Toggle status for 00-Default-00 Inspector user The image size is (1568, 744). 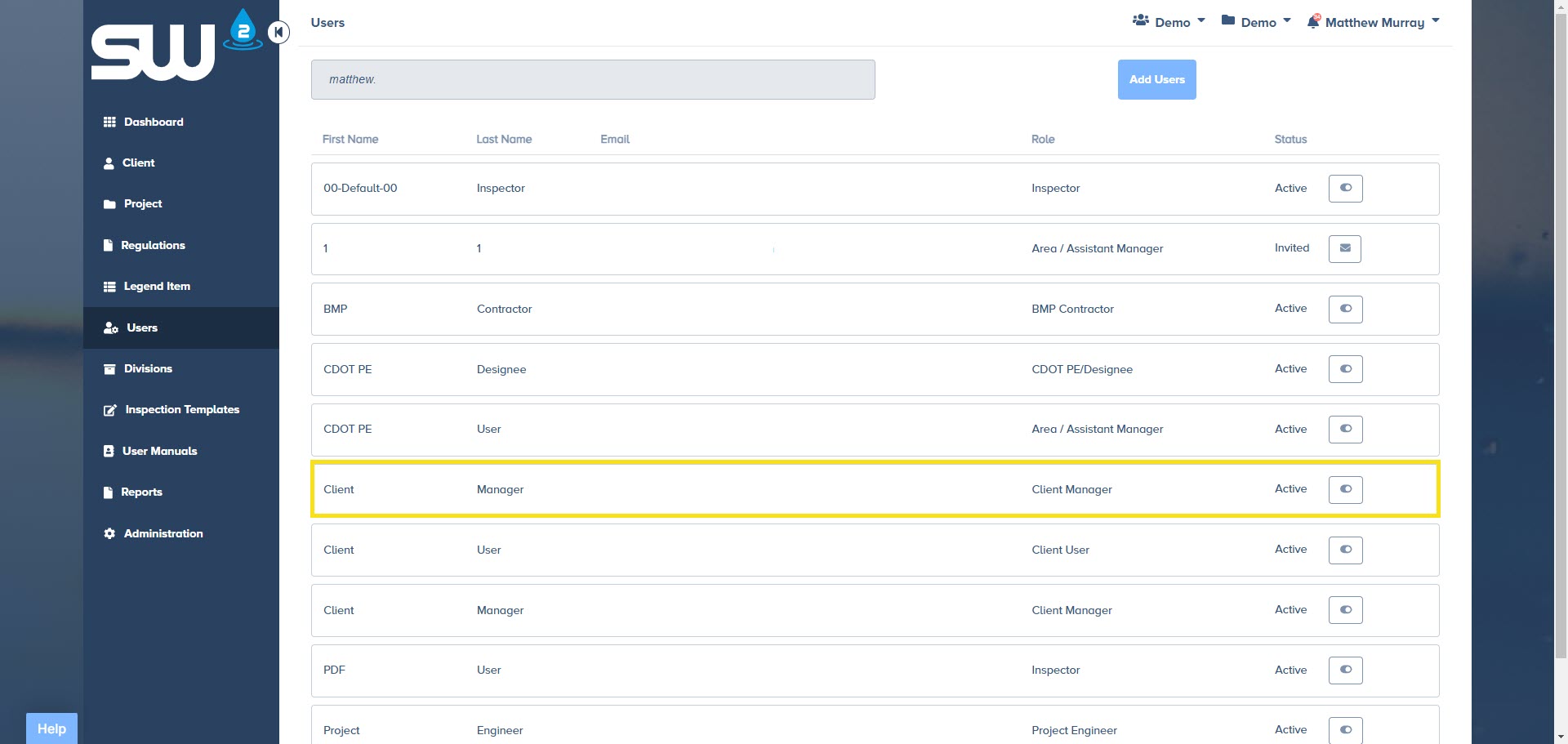[x=1345, y=188]
